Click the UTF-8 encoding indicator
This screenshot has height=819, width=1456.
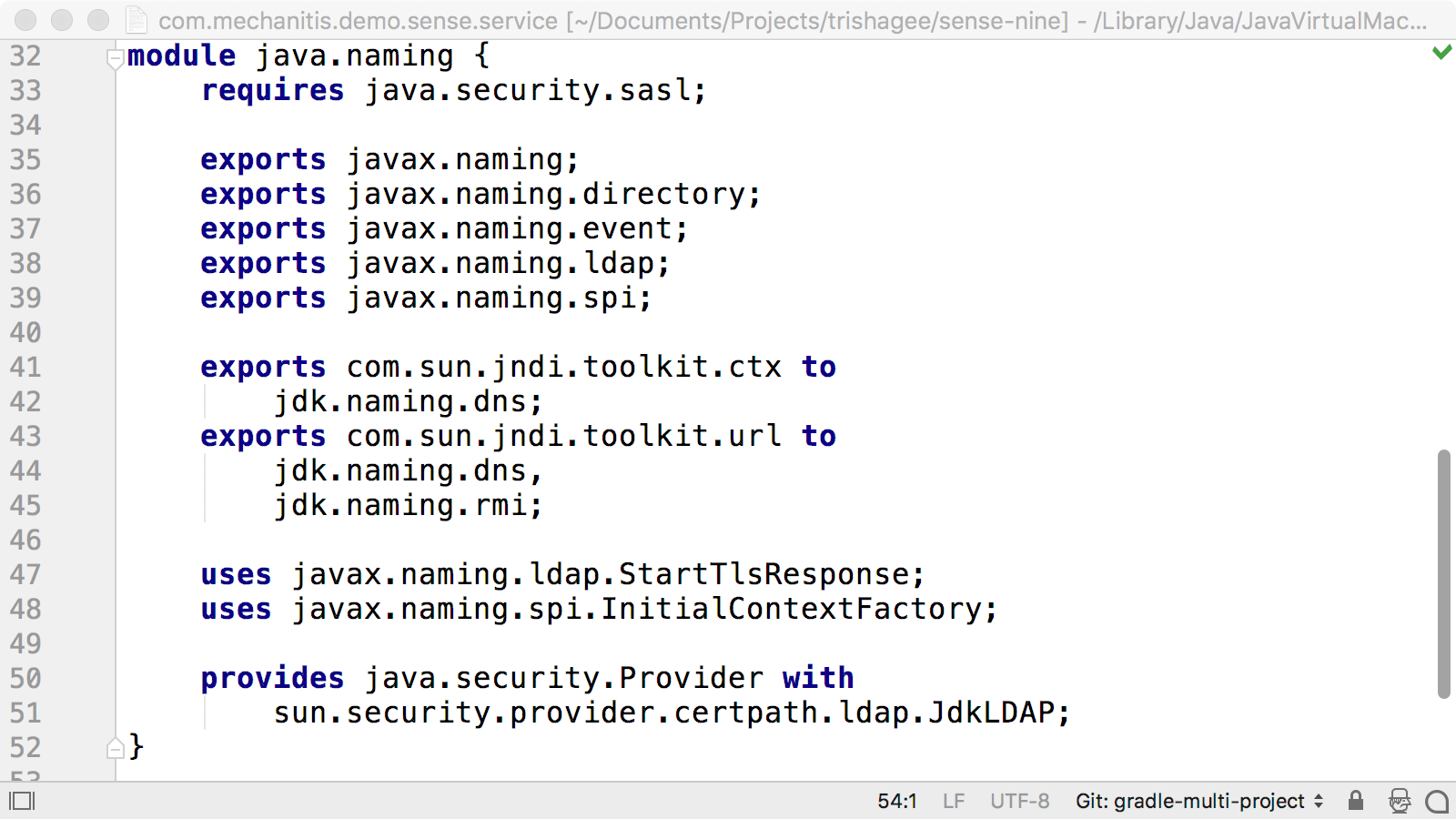click(x=1019, y=801)
